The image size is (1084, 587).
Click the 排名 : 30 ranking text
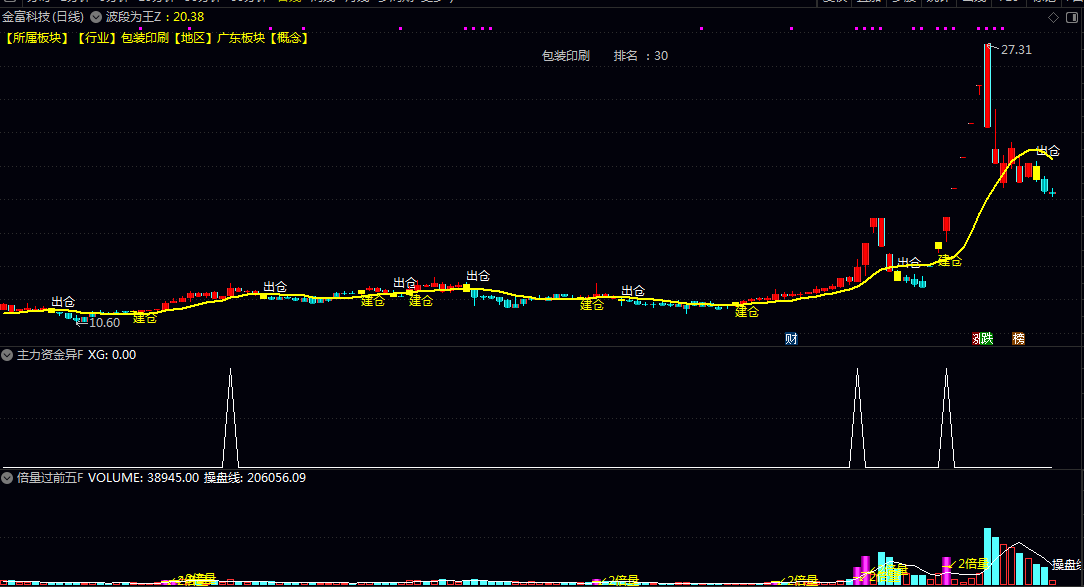pos(641,56)
